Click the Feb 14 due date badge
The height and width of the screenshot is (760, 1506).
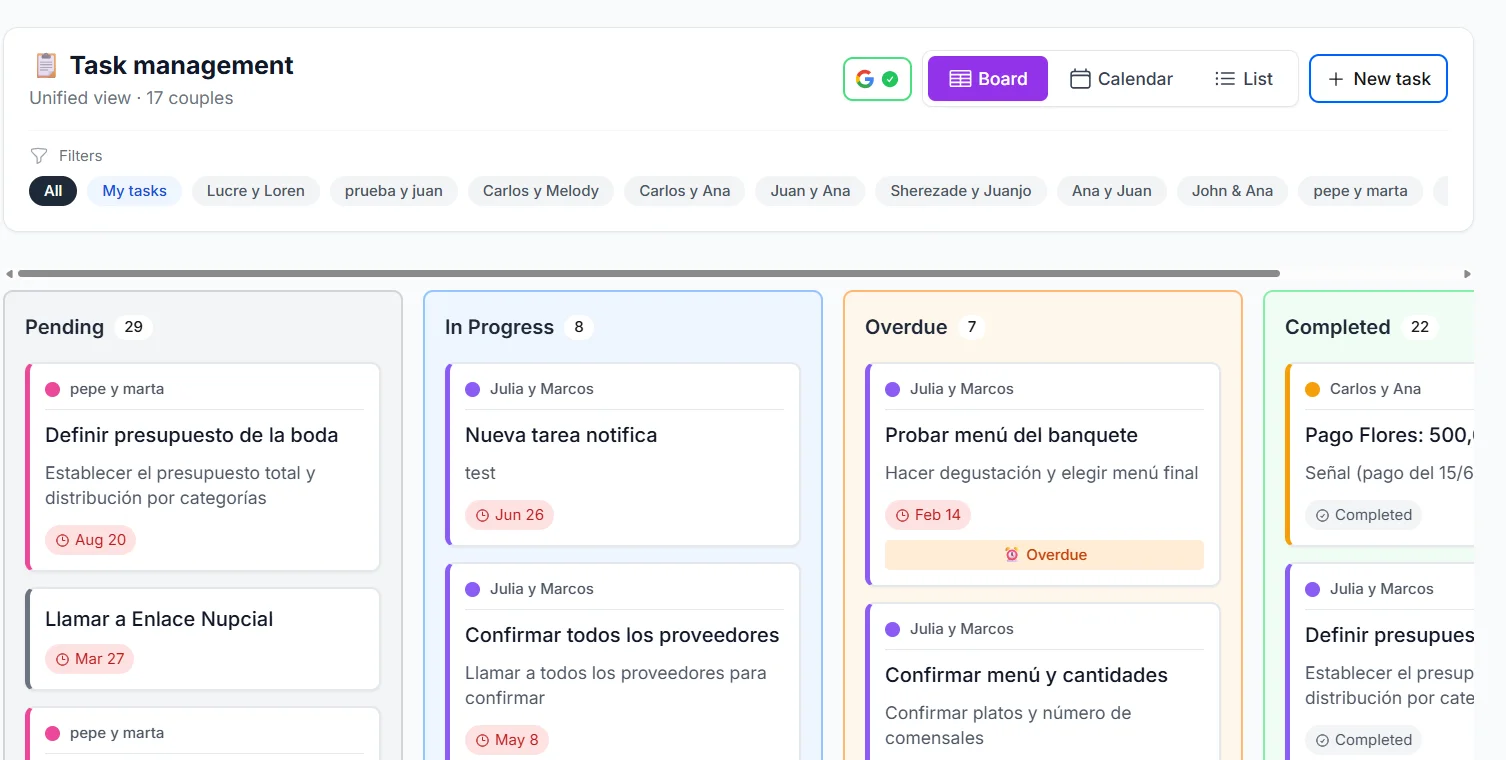928,515
